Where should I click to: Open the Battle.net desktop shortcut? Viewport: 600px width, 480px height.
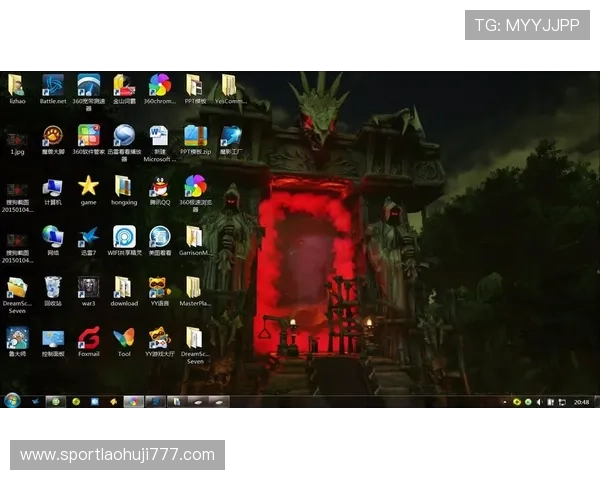coord(52,85)
